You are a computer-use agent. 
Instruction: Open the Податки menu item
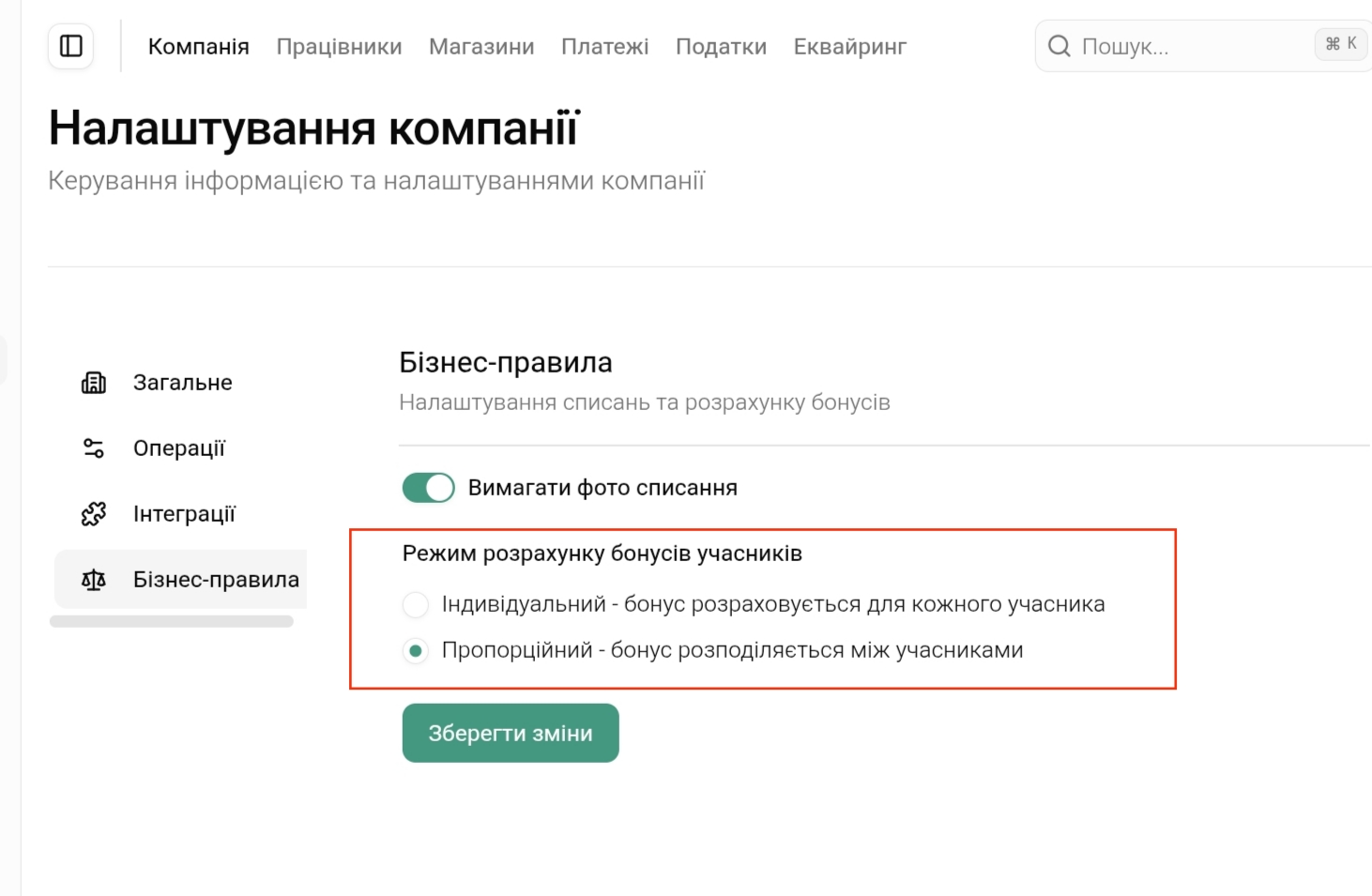(721, 47)
